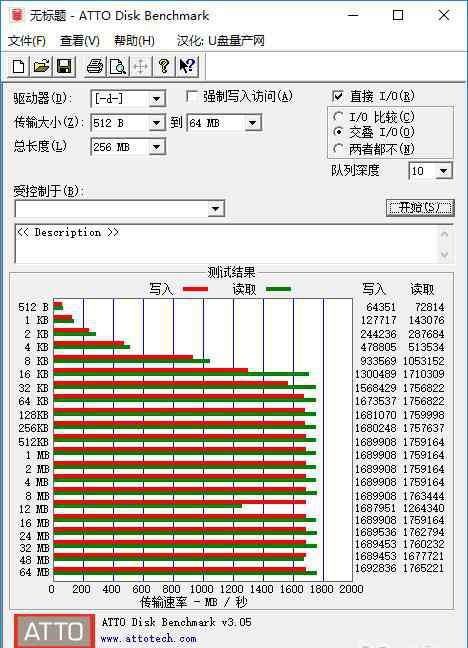468x648 pixels.
Task: Open Print Preview magnifier icon
Action: click(118, 67)
